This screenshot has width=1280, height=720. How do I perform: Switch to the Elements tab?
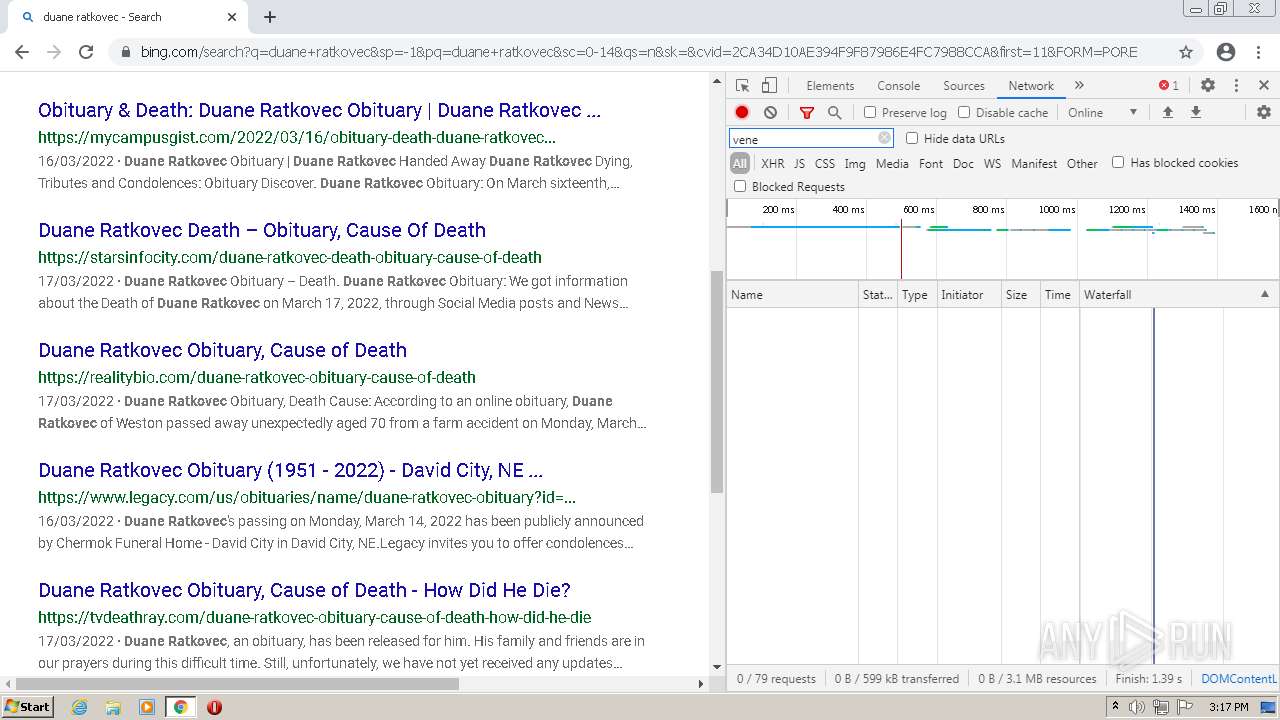[830, 86]
